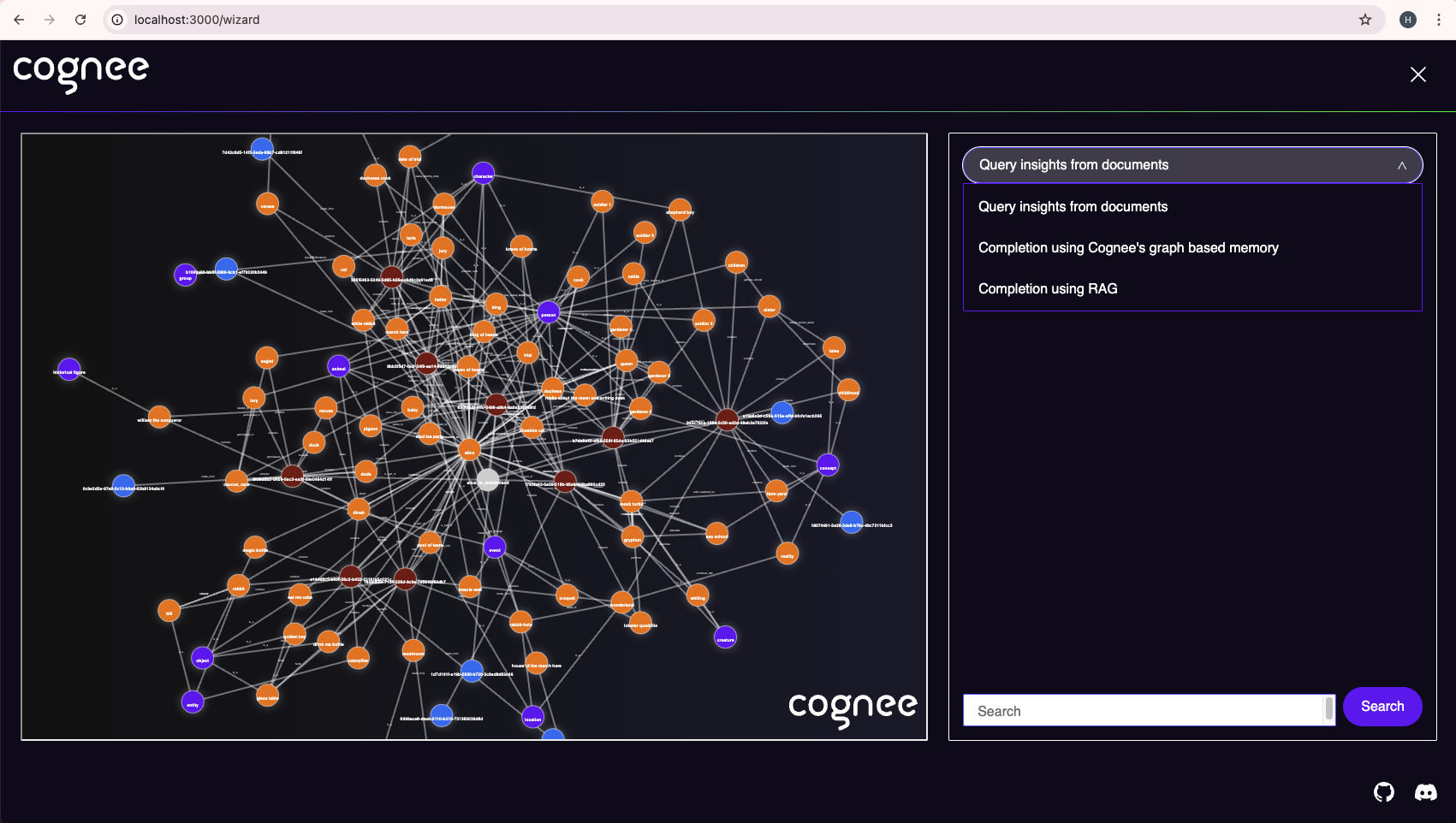Select the 'date of trial' node
Screen dimensions: 1456x823
tap(409, 157)
